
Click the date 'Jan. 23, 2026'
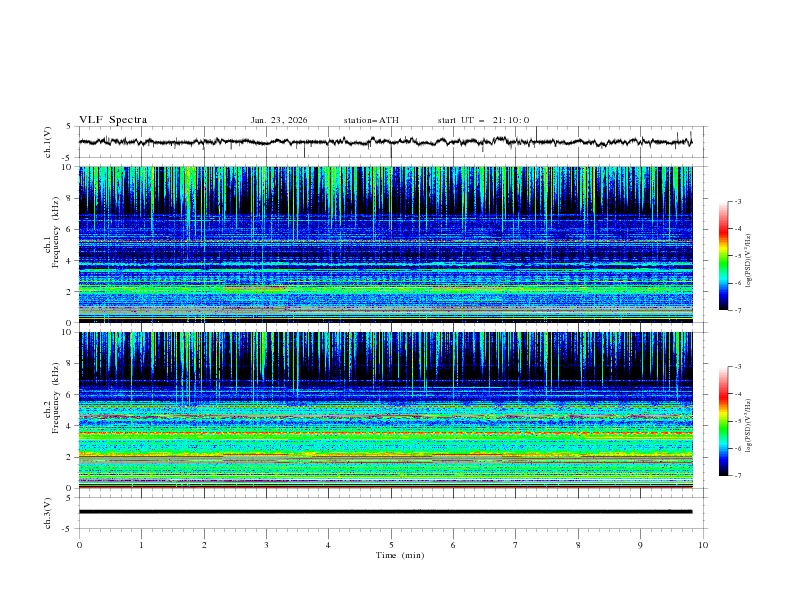279,120
